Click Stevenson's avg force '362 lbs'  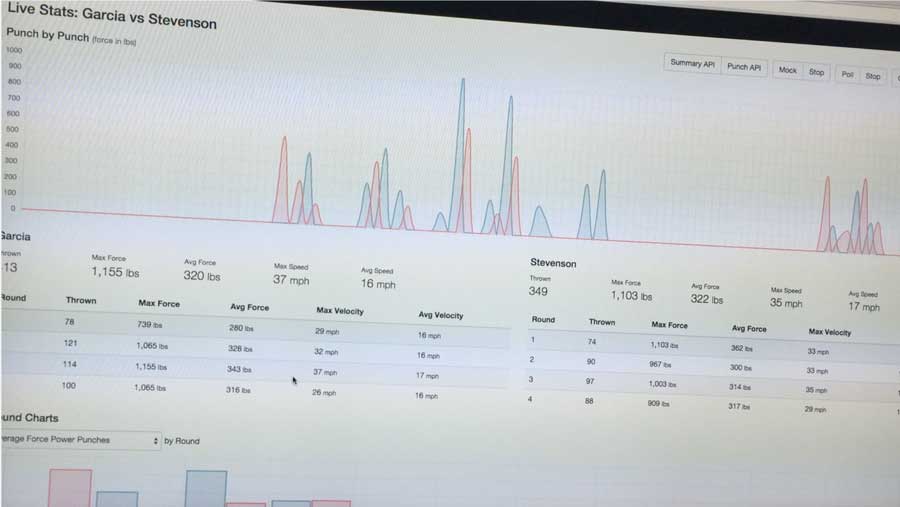[x=741, y=348]
